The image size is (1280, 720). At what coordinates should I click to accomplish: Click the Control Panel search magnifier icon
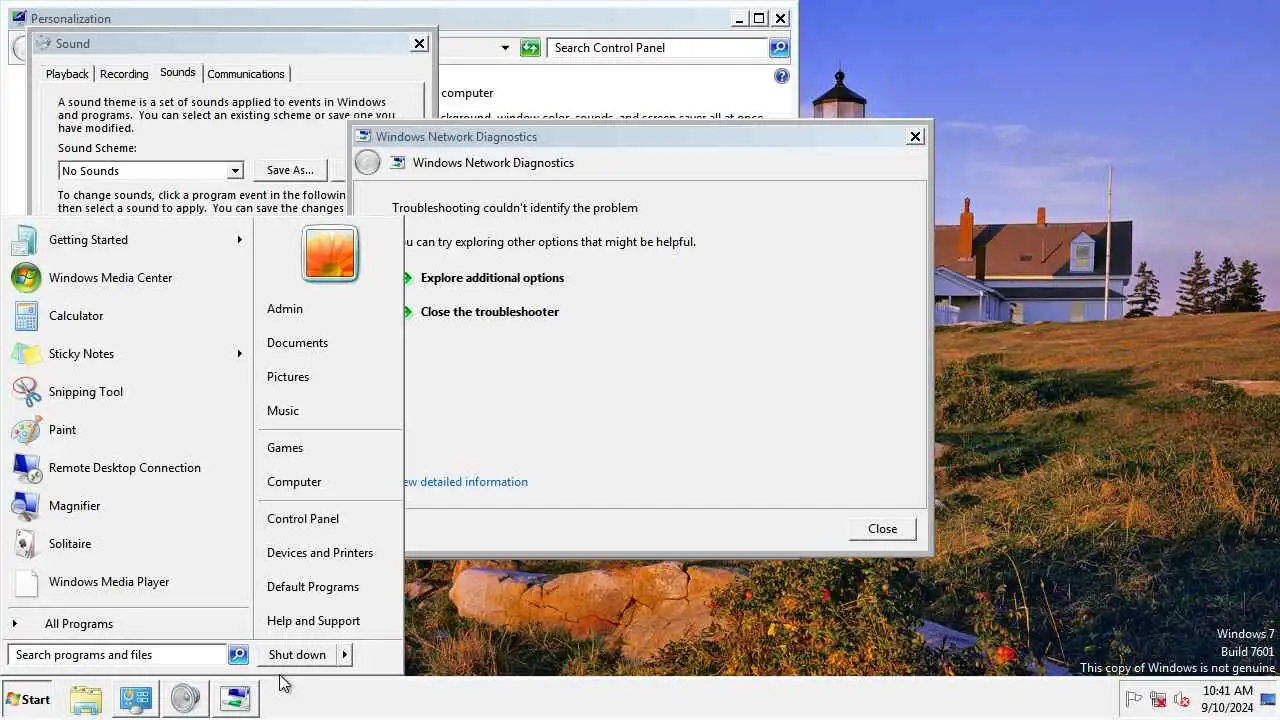click(x=779, y=48)
